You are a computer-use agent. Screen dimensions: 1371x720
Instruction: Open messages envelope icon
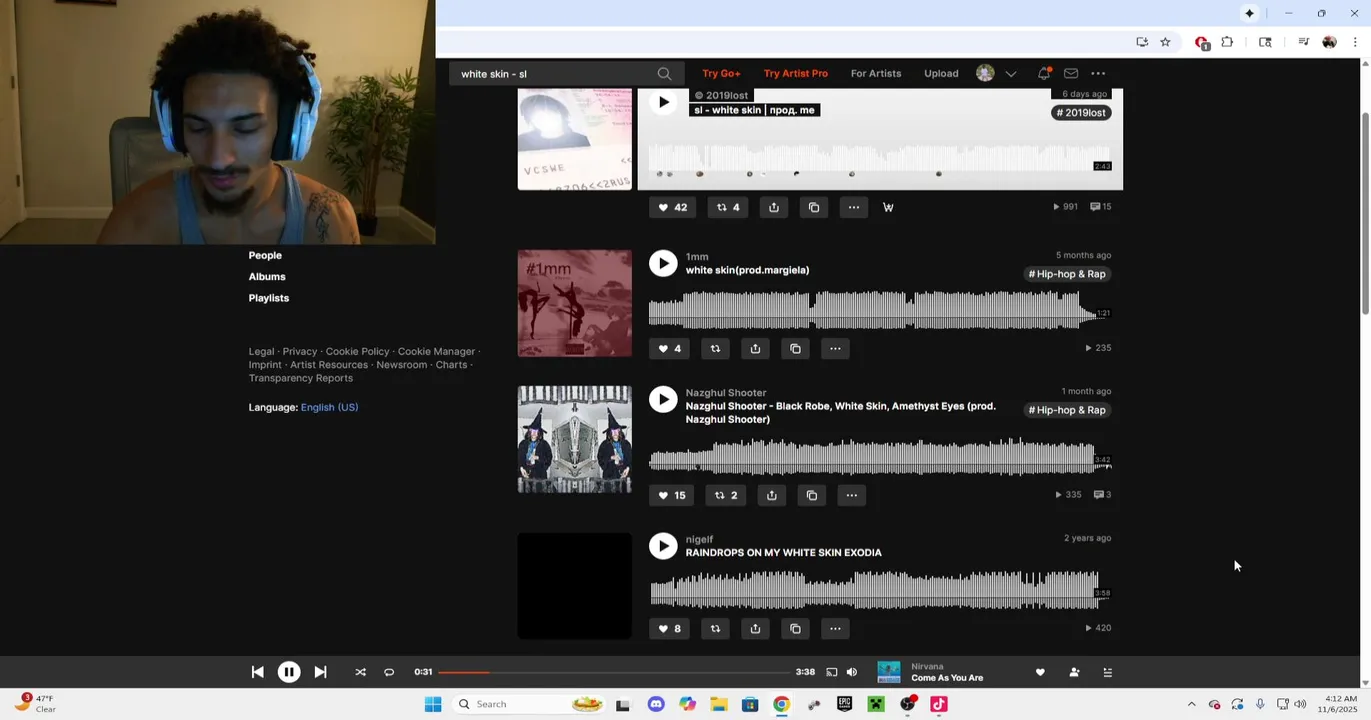pyautogui.click(x=1071, y=73)
